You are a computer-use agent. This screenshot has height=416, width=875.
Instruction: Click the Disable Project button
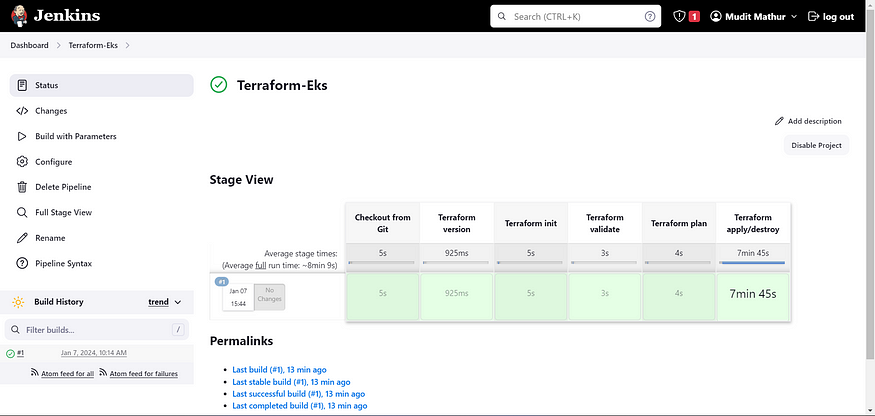coord(816,145)
